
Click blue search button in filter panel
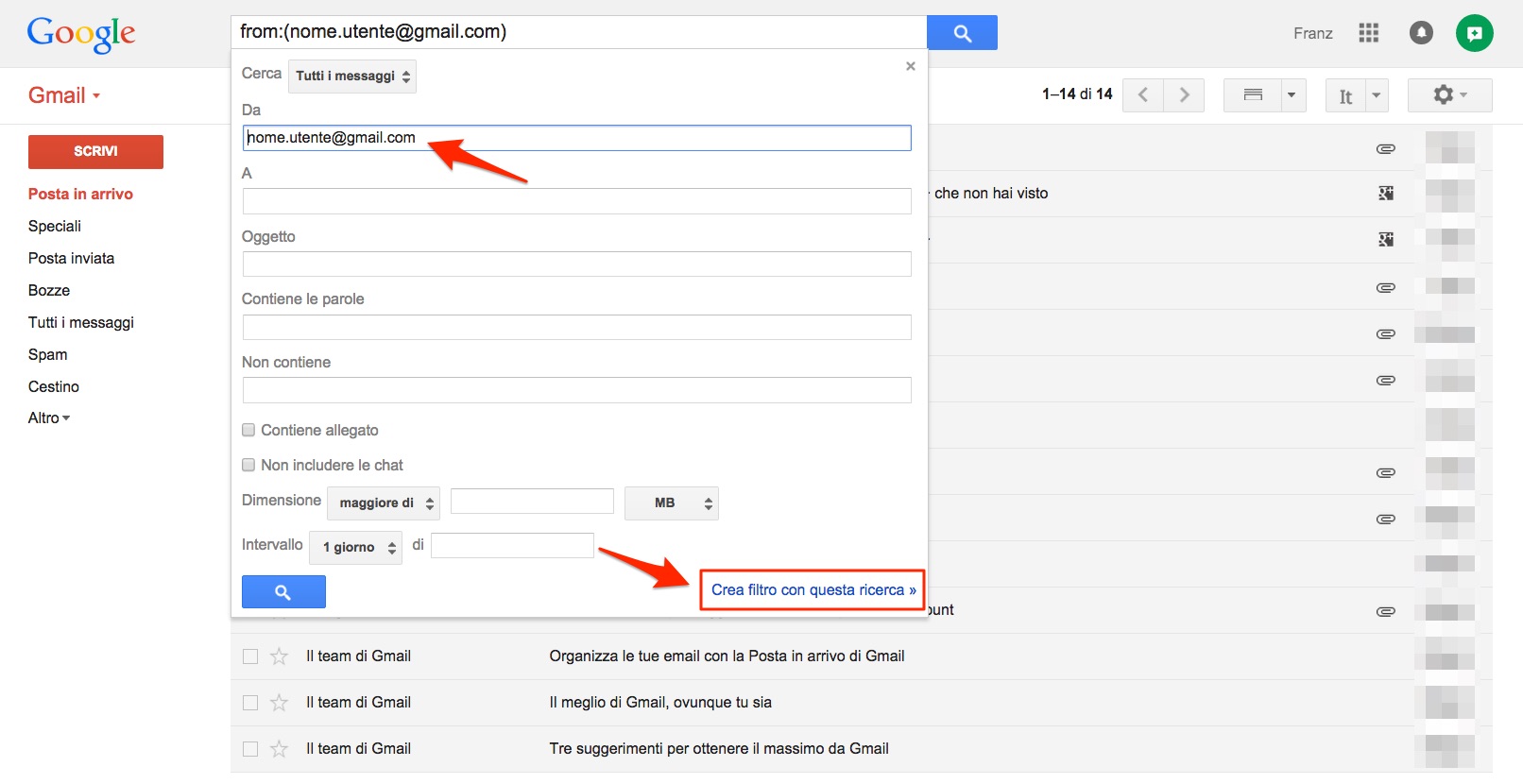point(283,591)
